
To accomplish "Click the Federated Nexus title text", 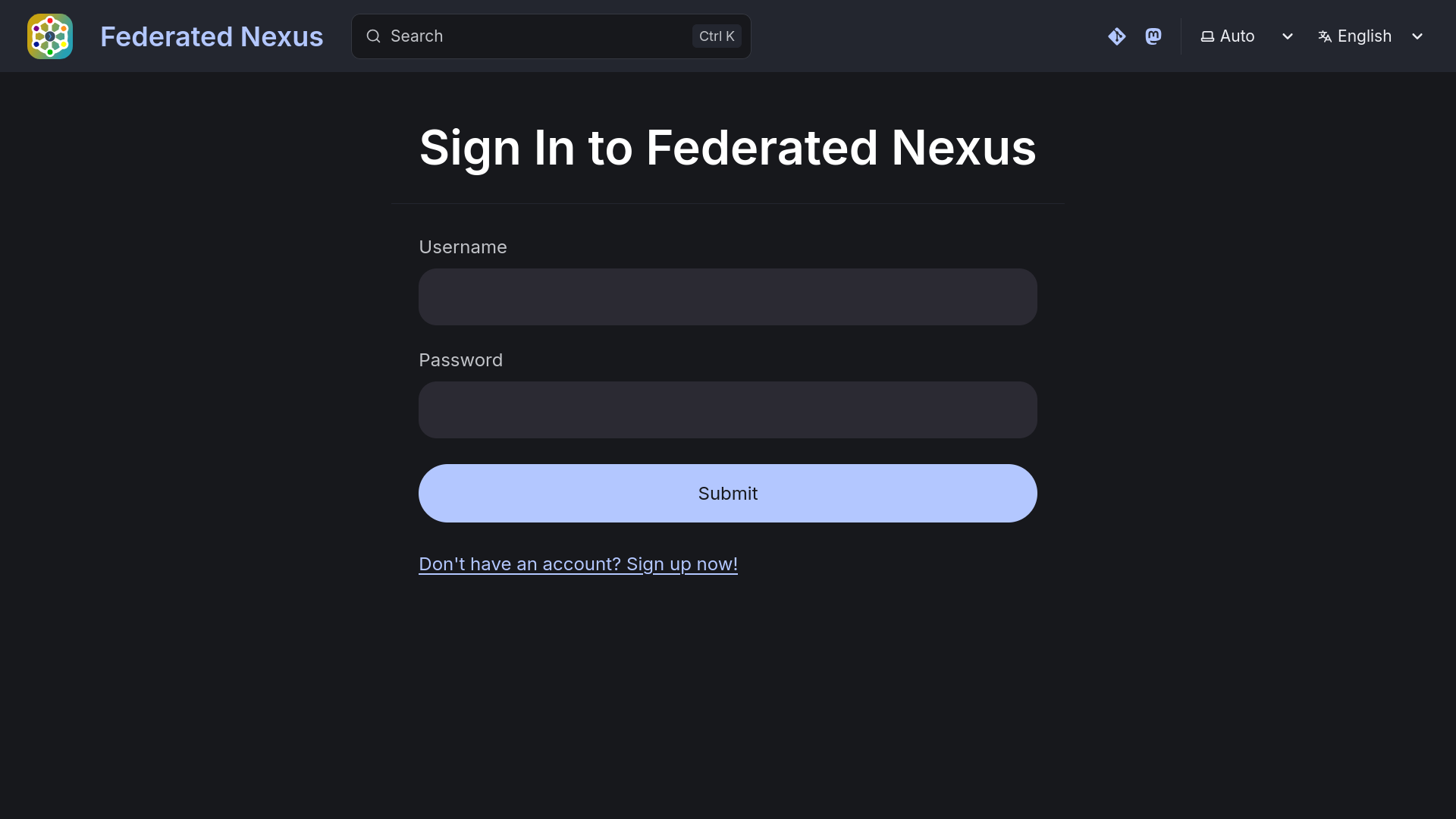I will click(x=212, y=36).
